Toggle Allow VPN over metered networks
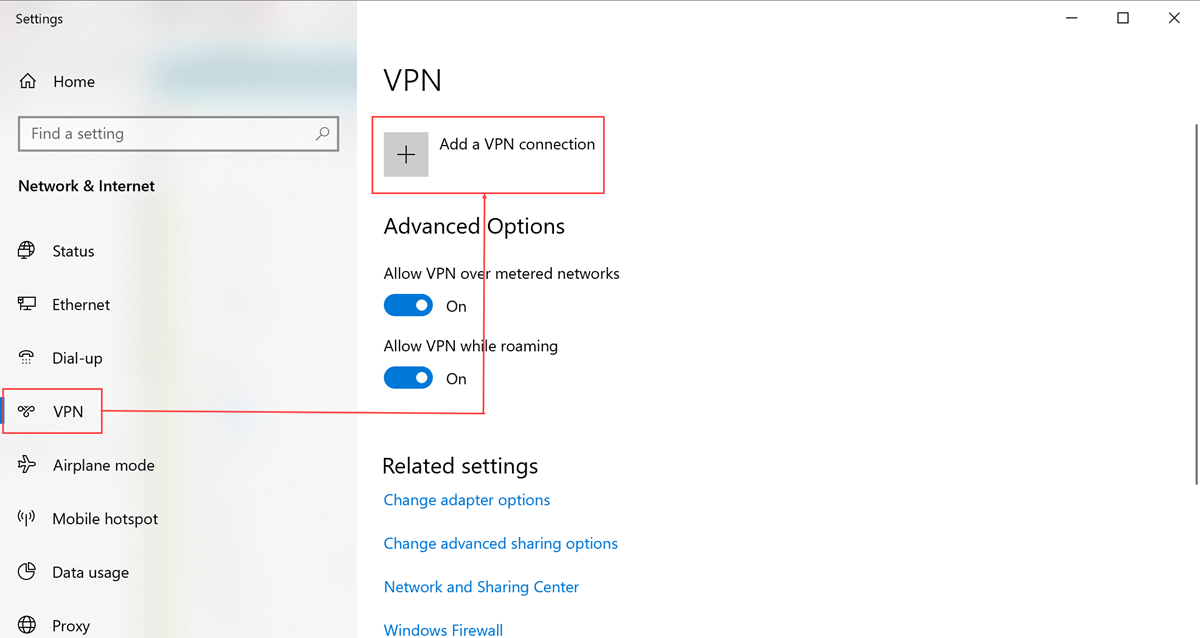The image size is (1200, 638). tap(408, 305)
